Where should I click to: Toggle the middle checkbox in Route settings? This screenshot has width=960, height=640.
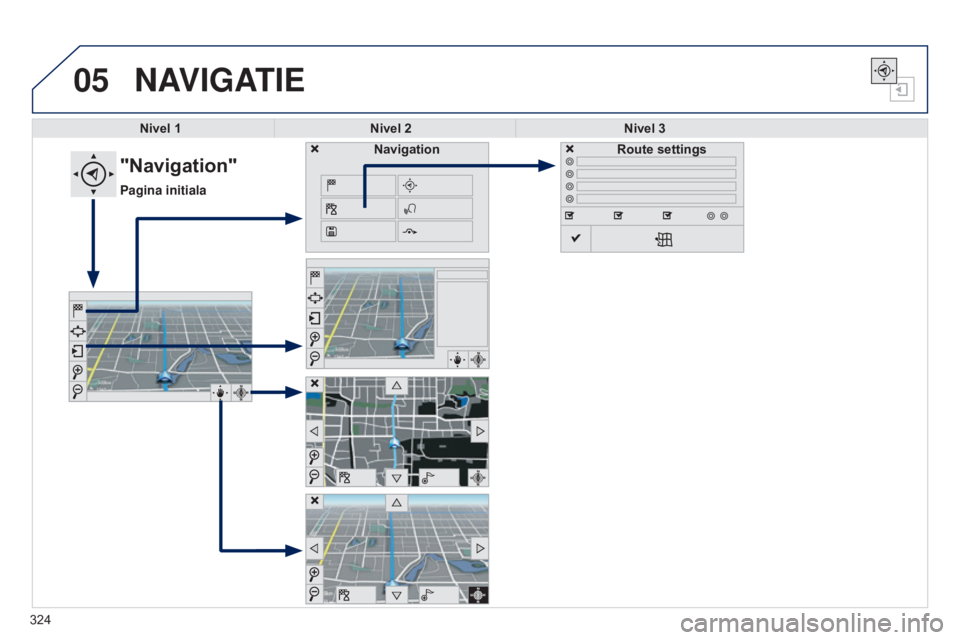click(618, 216)
